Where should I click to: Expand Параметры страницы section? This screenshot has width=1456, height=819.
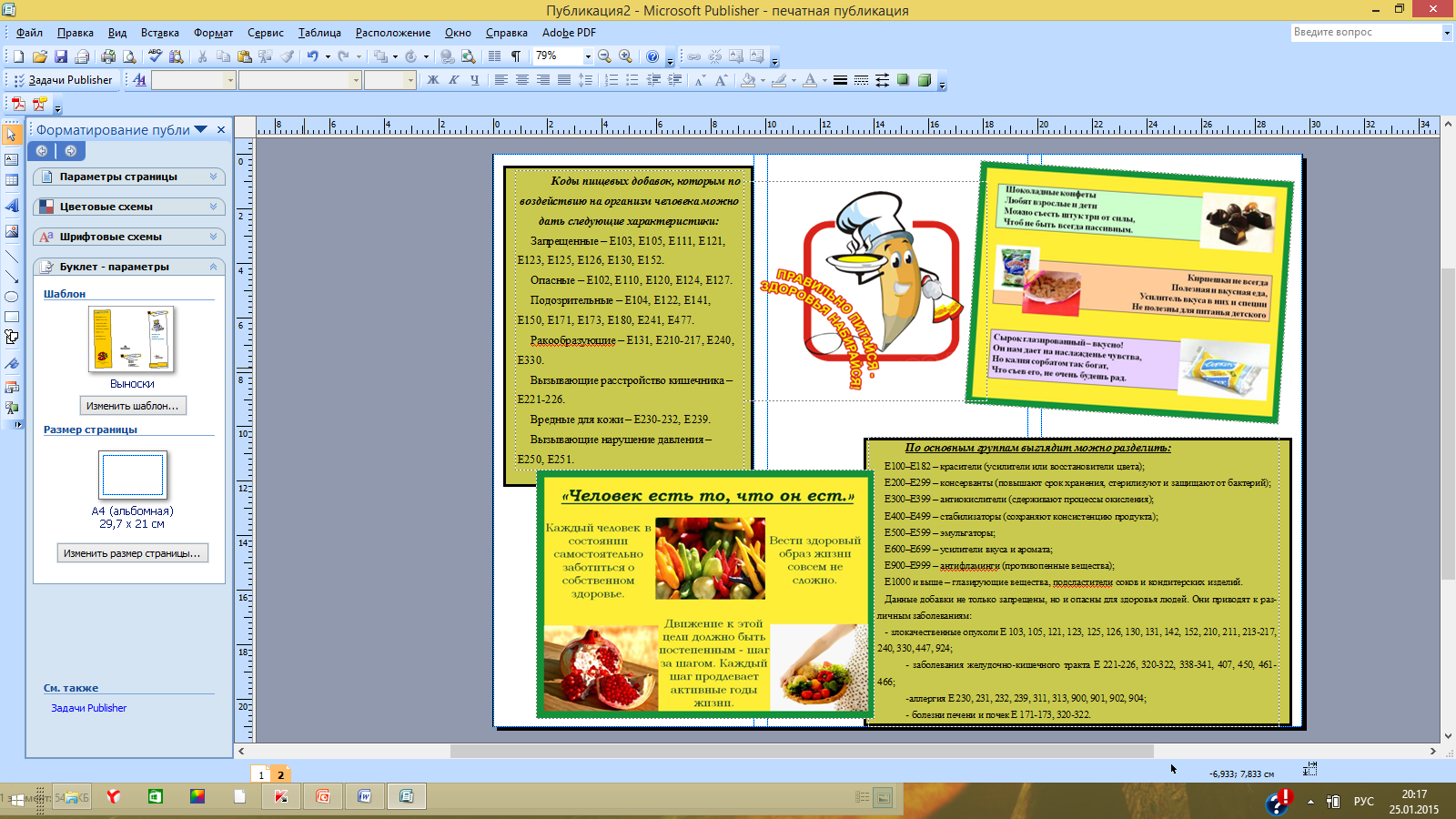coord(128,177)
